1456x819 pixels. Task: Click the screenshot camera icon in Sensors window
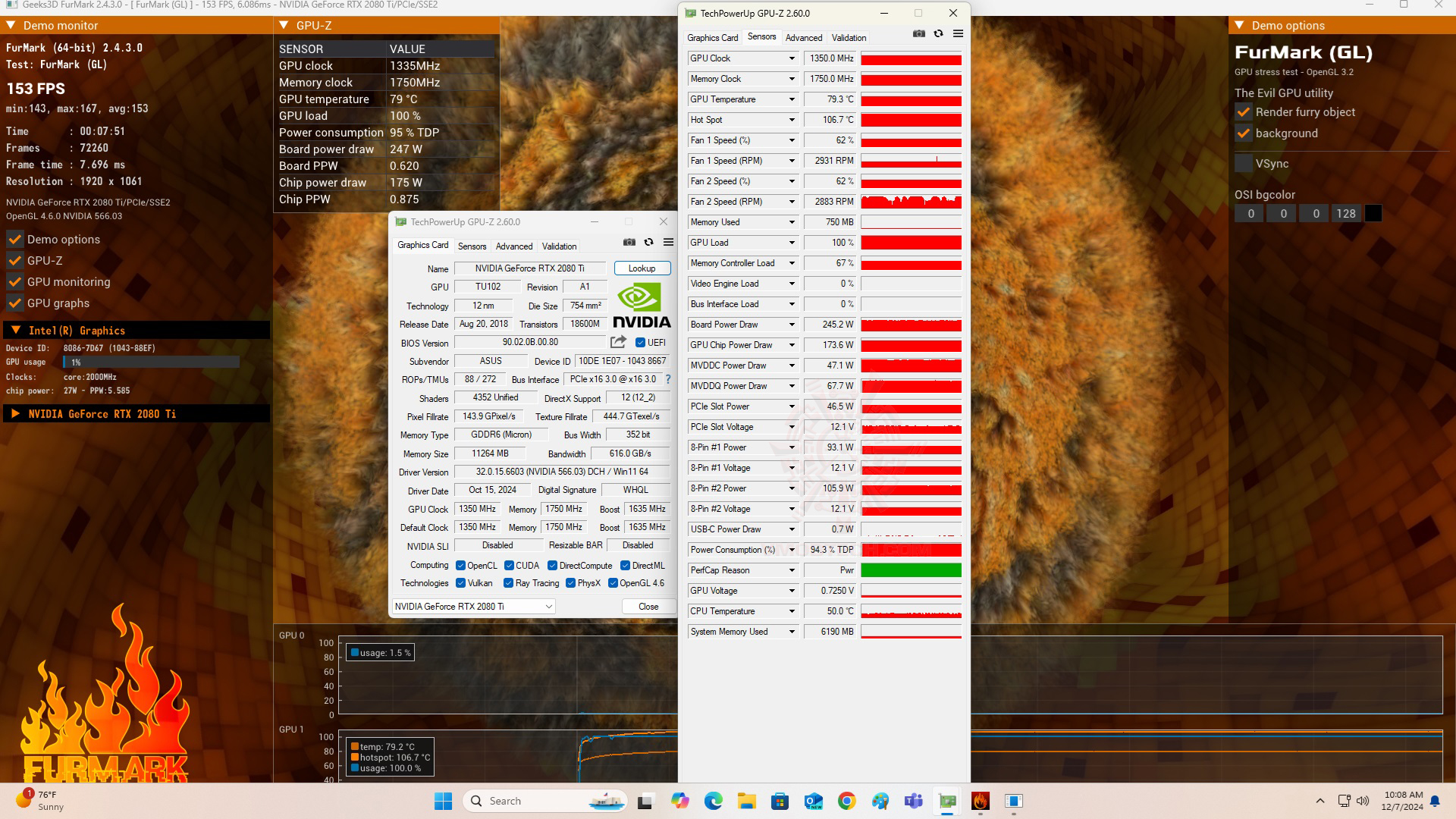(918, 34)
